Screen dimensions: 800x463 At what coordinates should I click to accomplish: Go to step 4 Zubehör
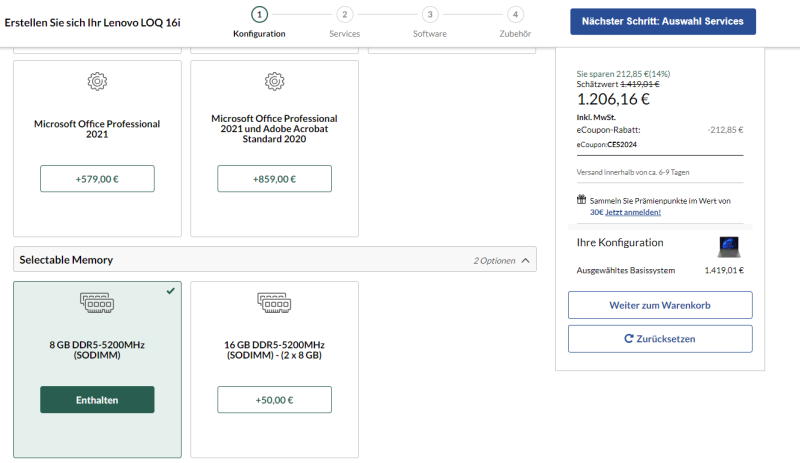pos(515,23)
